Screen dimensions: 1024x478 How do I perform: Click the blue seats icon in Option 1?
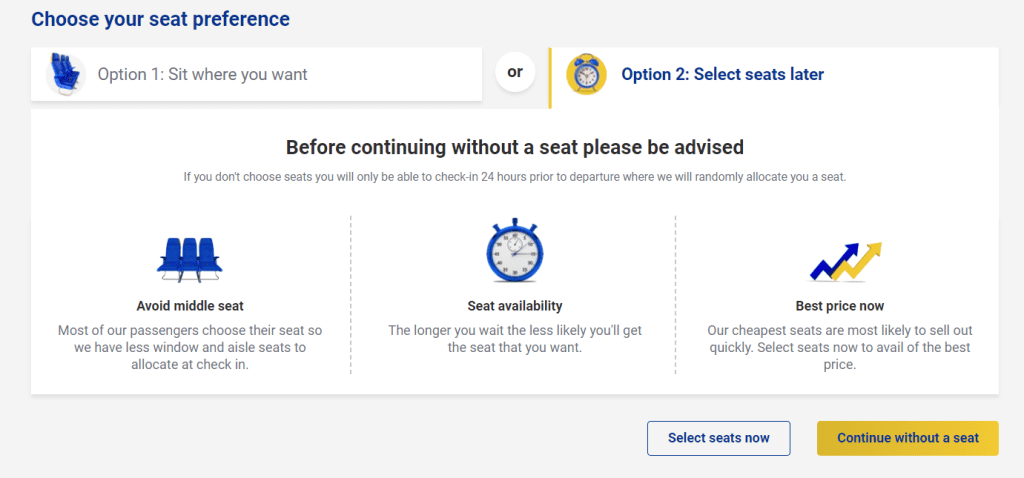coord(65,74)
